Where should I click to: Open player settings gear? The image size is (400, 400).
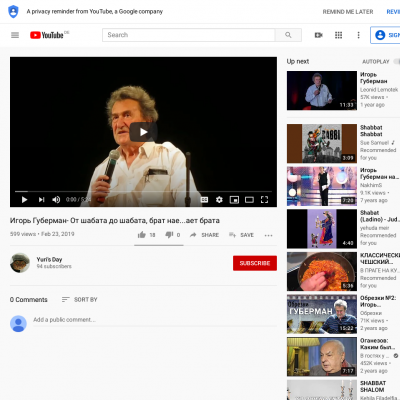219,200
